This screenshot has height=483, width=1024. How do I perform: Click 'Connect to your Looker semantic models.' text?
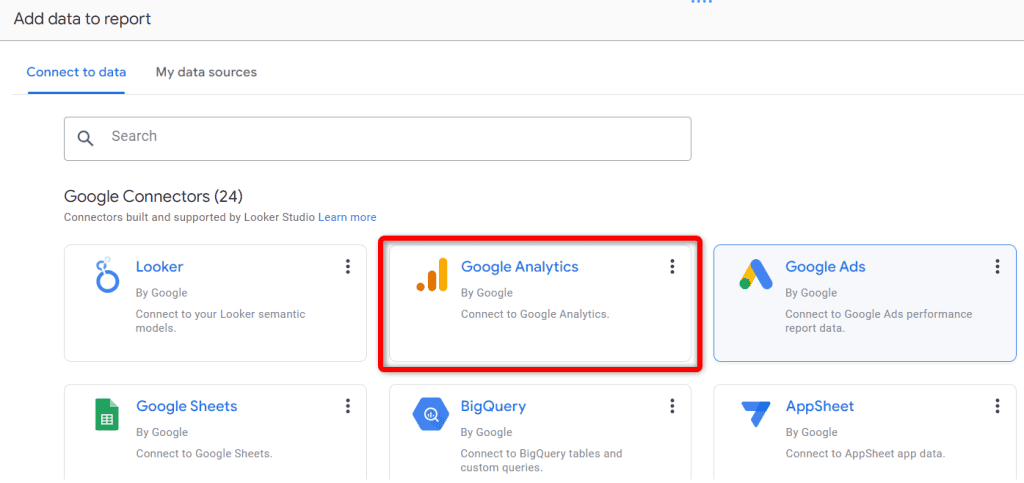[221, 321]
